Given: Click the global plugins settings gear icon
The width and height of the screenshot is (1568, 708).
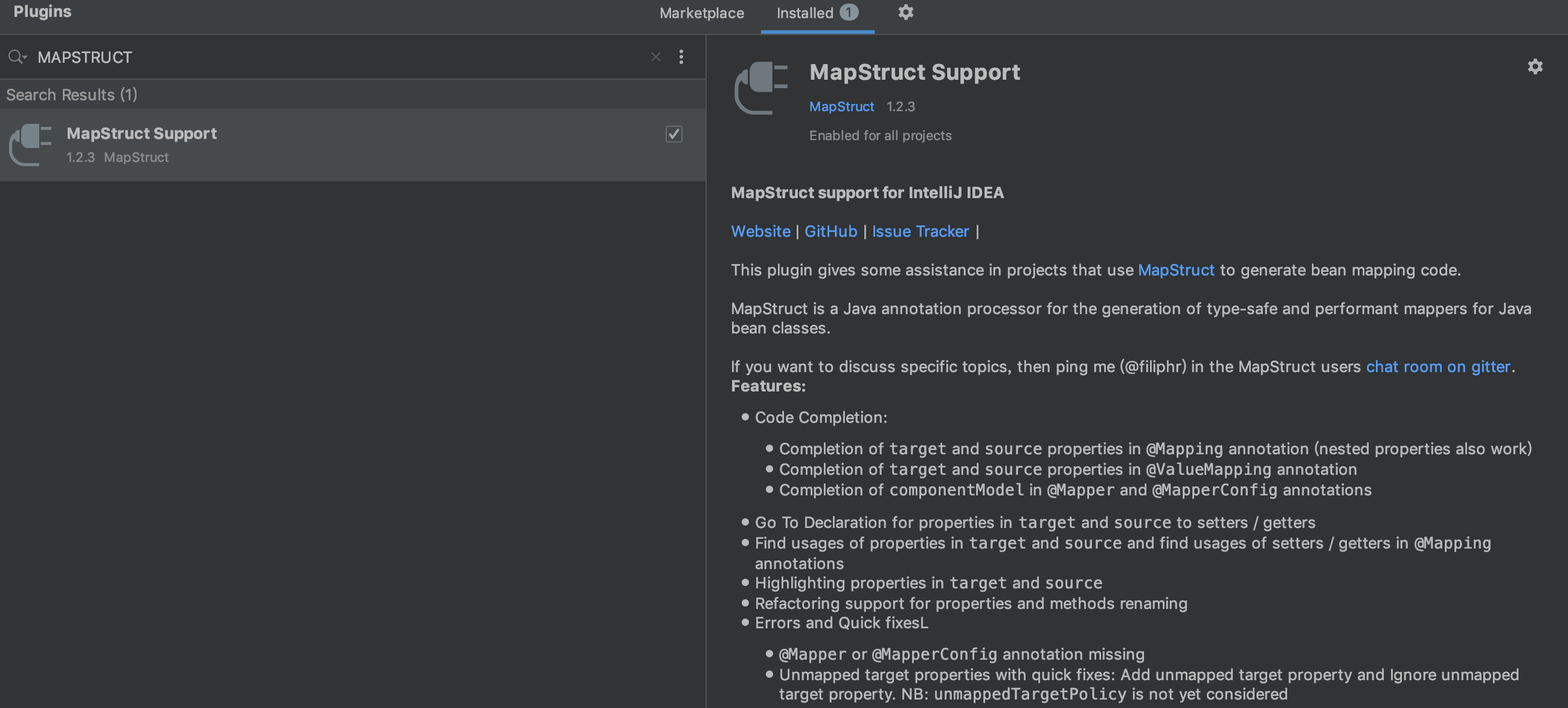Looking at the screenshot, I should tap(906, 13).
